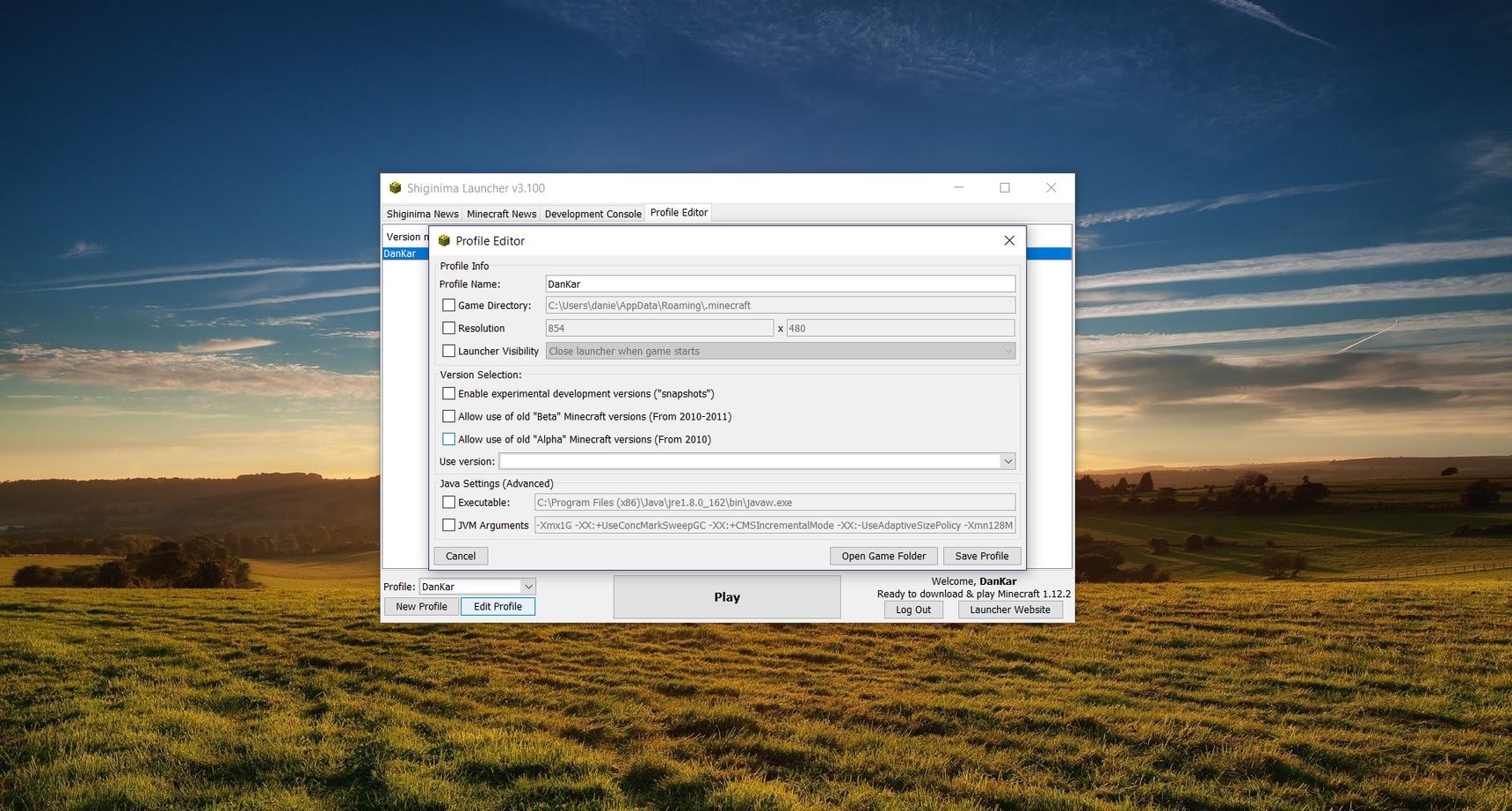The width and height of the screenshot is (1512, 811).
Task: Click the Game Directory path field
Action: click(x=781, y=305)
